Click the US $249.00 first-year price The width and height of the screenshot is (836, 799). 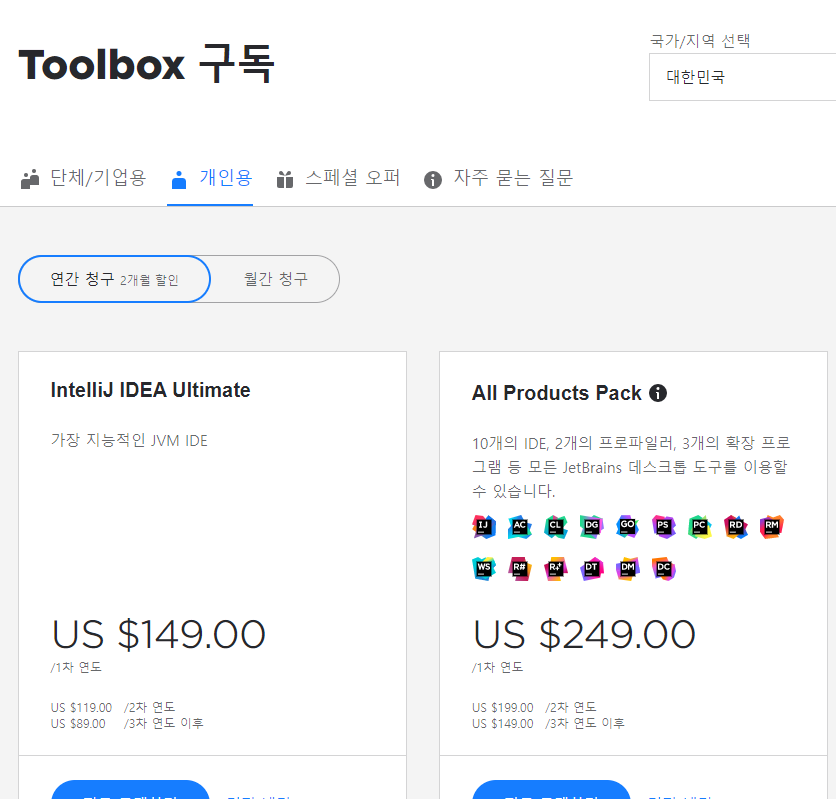[x=584, y=635]
